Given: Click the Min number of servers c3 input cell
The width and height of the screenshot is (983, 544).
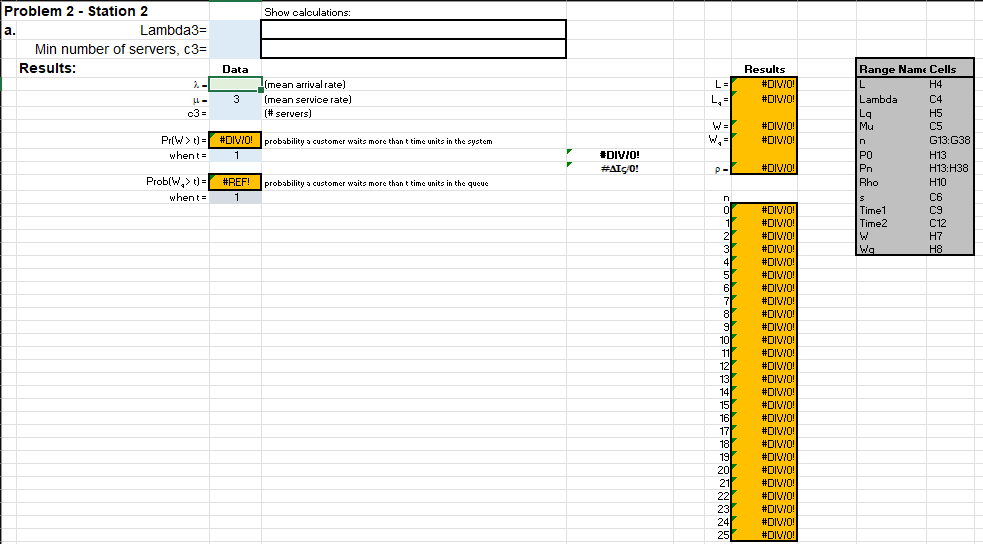Looking at the screenshot, I should pos(235,49).
